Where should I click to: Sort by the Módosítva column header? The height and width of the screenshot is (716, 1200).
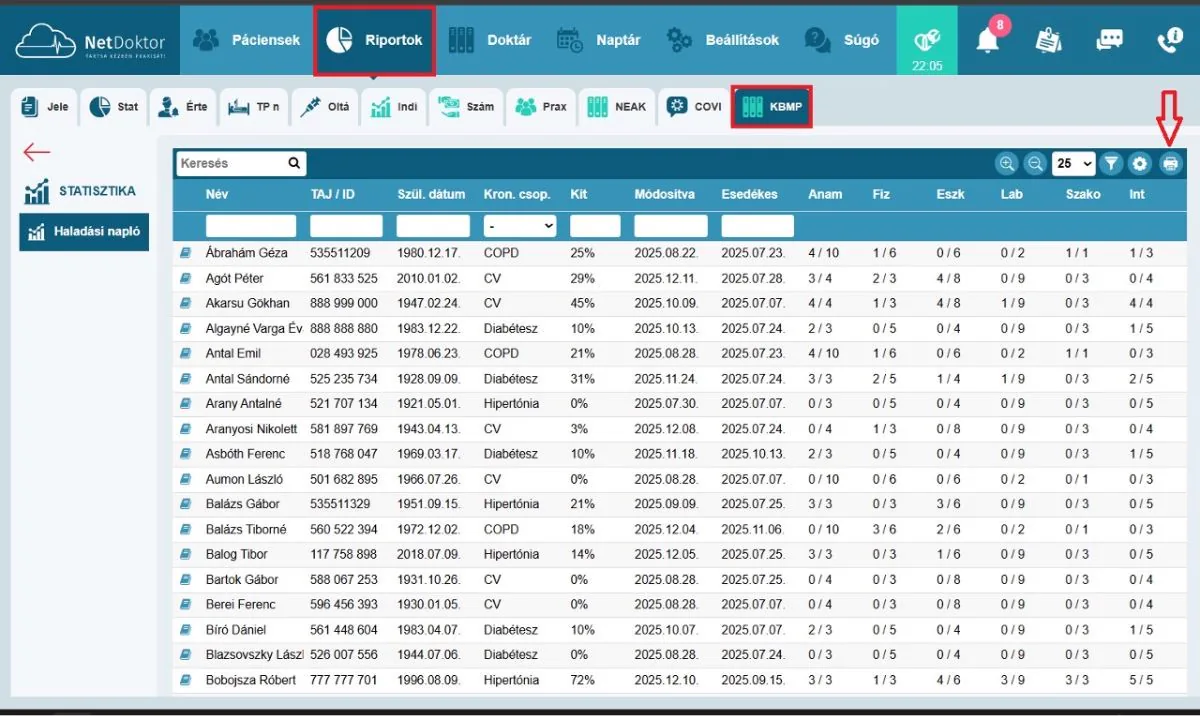point(665,194)
